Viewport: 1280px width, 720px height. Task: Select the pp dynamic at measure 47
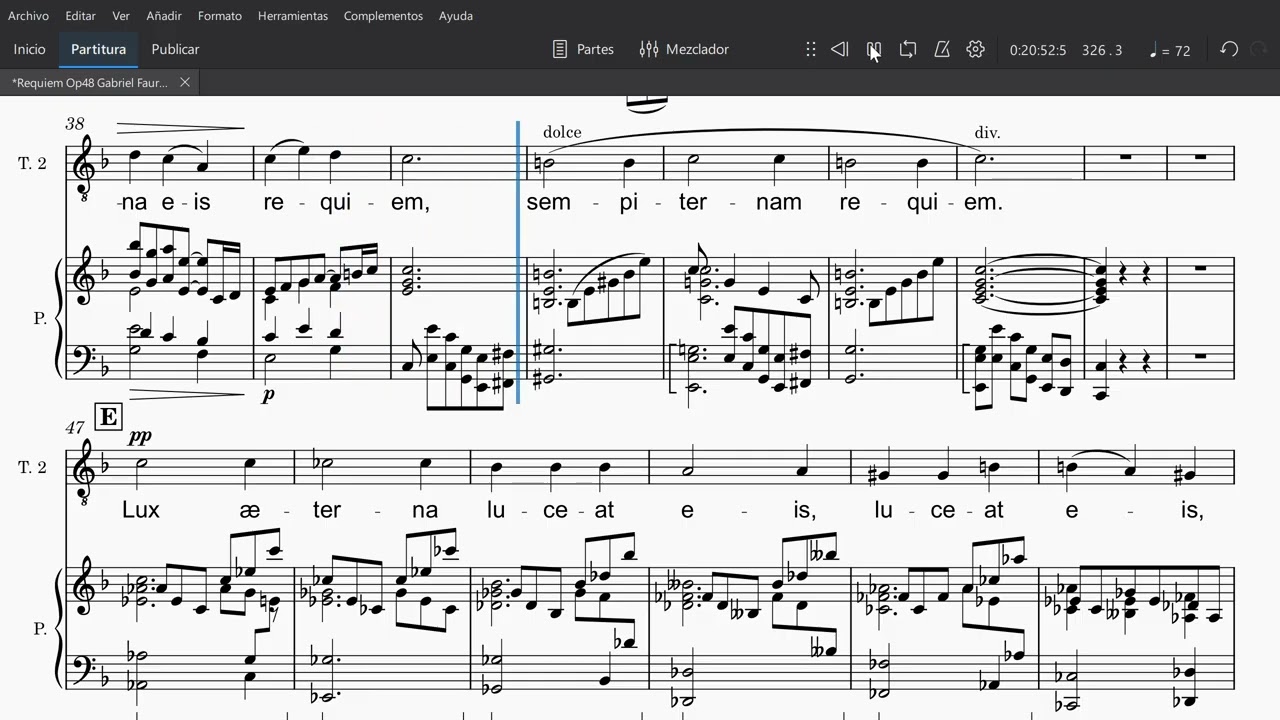(x=139, y=437)
